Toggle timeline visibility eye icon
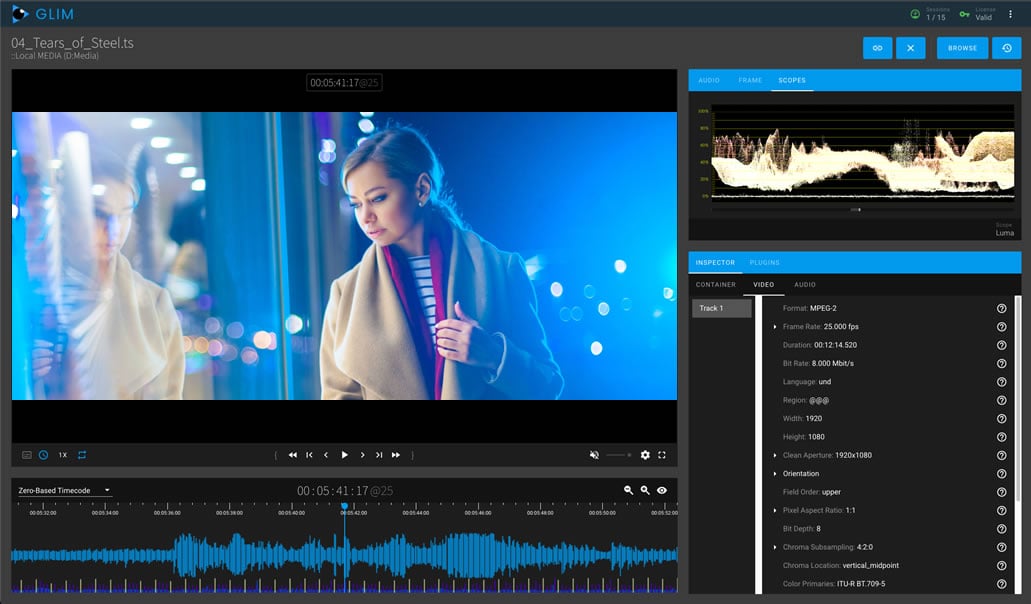Viewport: 1031px width, 604px height. (662, 490)
